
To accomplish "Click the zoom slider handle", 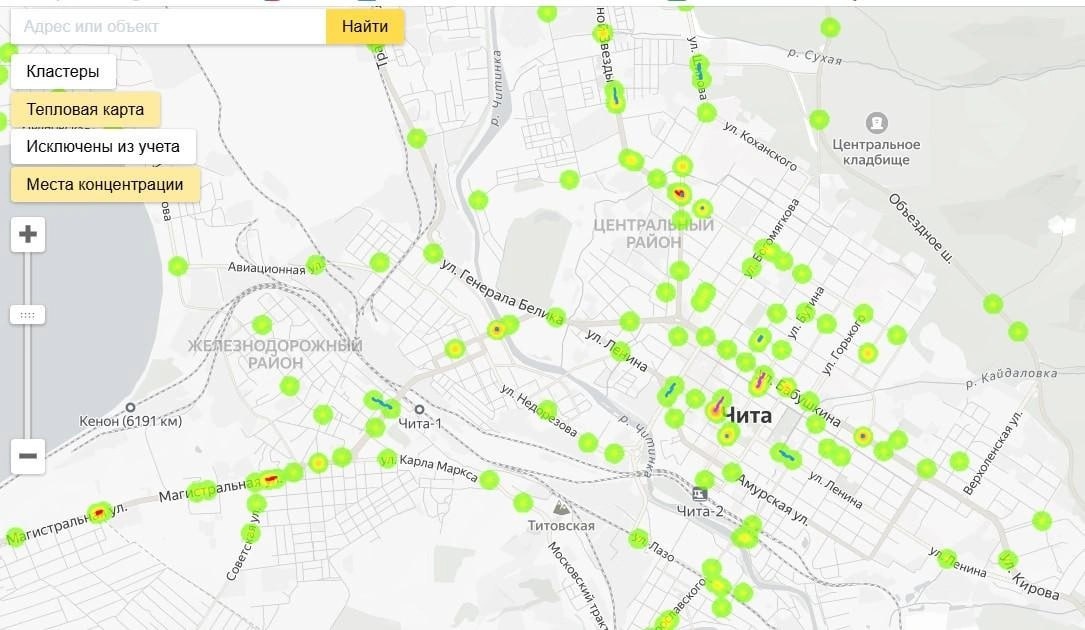I will point(28,315).
